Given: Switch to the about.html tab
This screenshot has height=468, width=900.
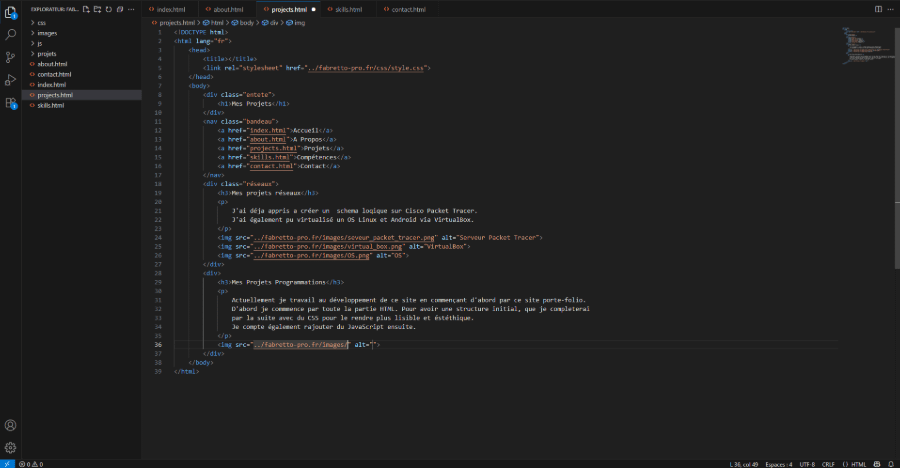Looking at the screenshot, I should [228, 9].
